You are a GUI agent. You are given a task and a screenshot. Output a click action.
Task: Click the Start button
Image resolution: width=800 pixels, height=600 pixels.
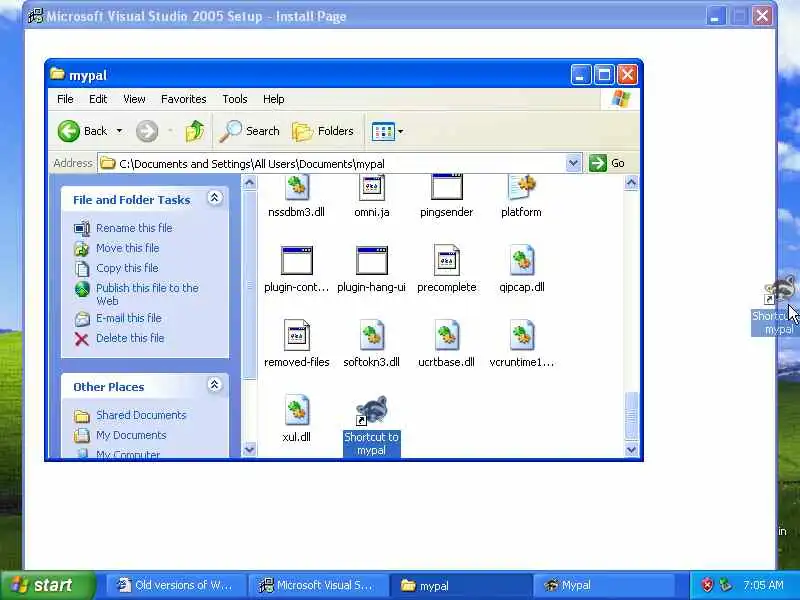47,585
